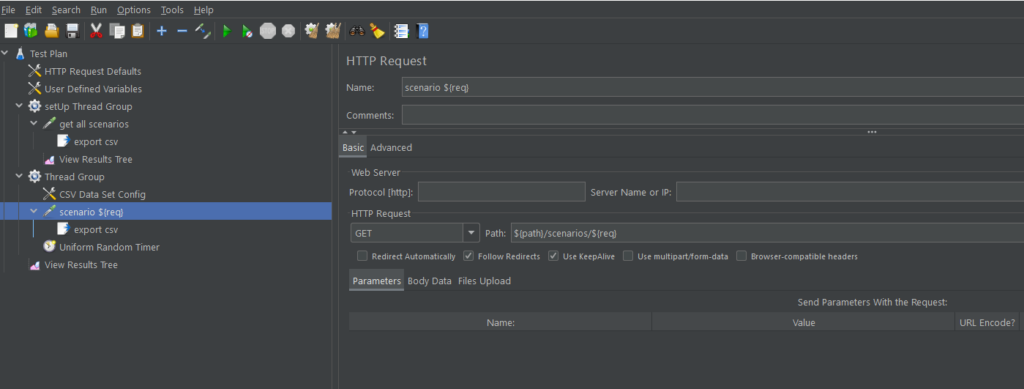Image resolution: width=1024 pixels, height=389 pixels.
Task: Clear all results with double broom icon
Action: coord(333,31)
